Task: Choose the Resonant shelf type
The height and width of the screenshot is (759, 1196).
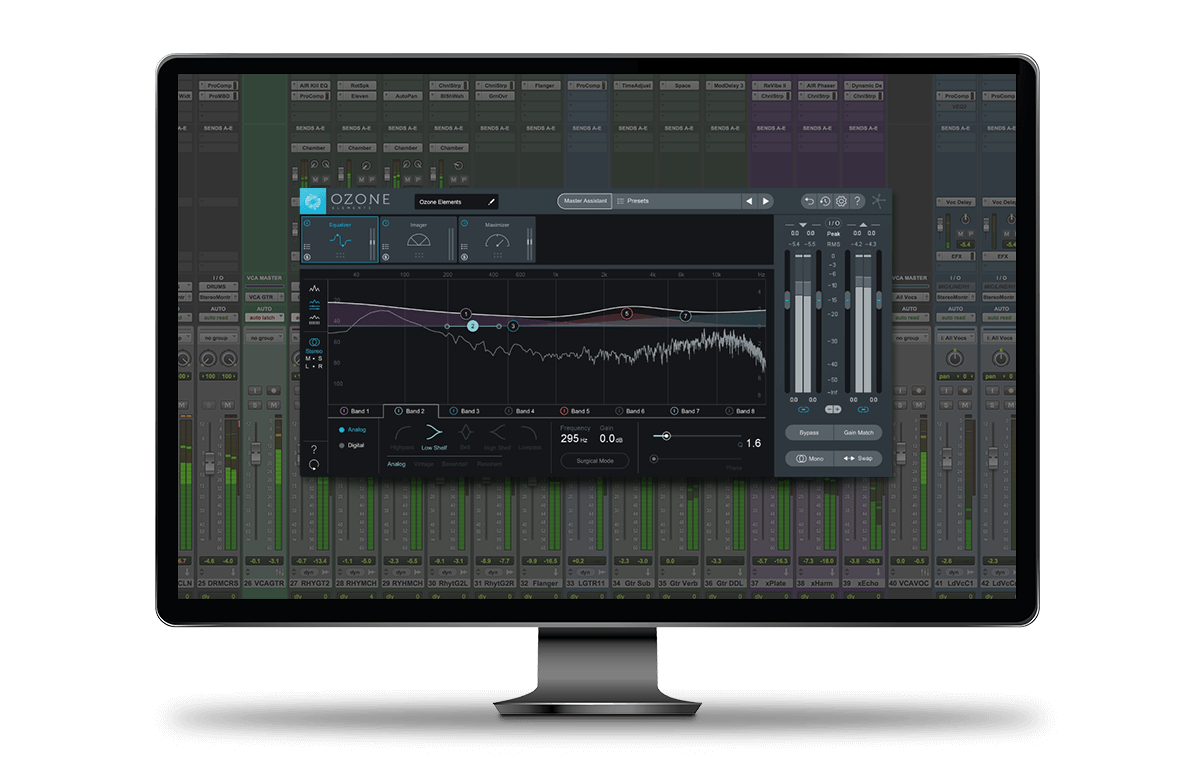Action: click(490, 465)
